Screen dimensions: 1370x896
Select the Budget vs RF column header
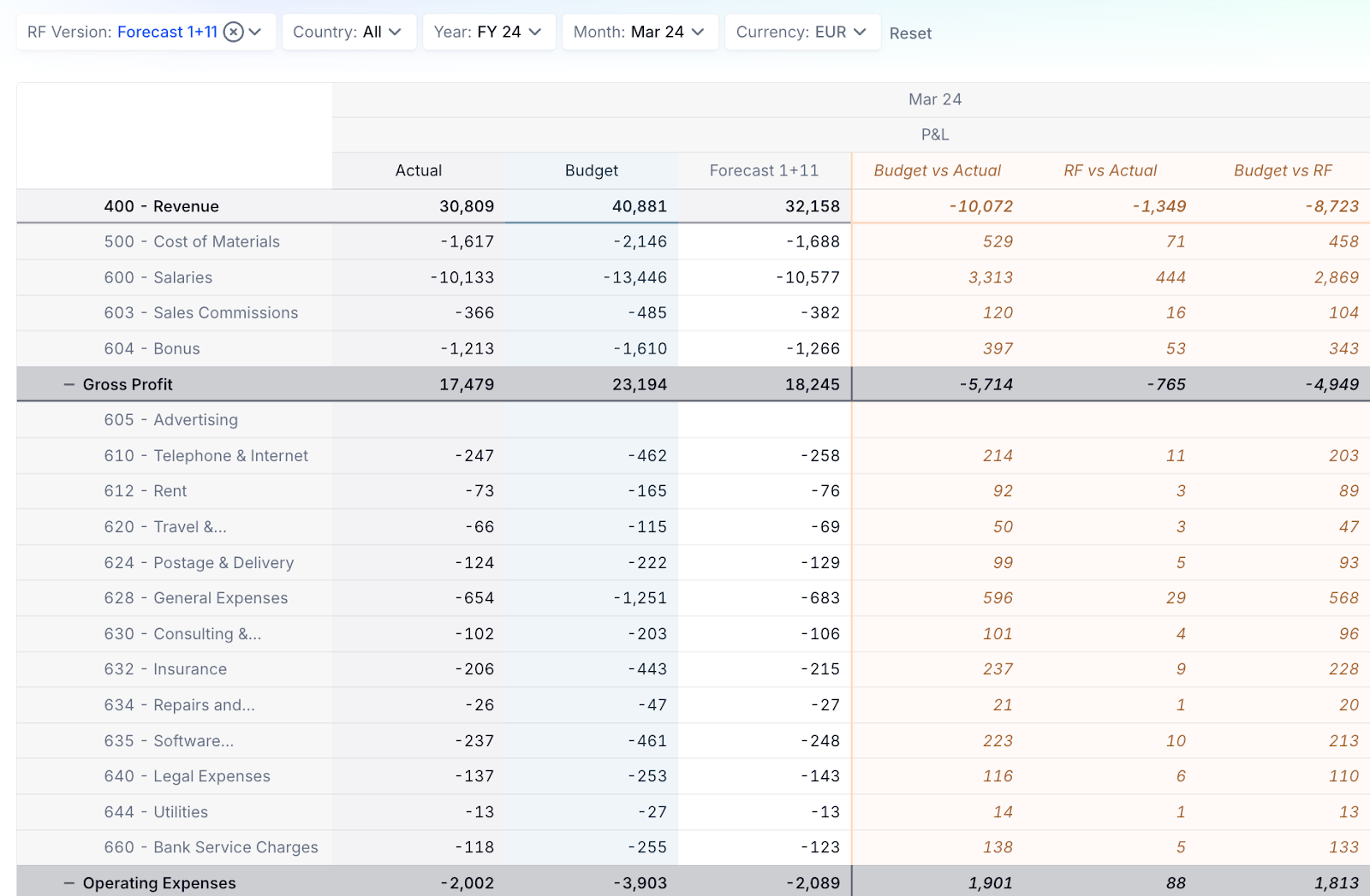pos(1283,170)
